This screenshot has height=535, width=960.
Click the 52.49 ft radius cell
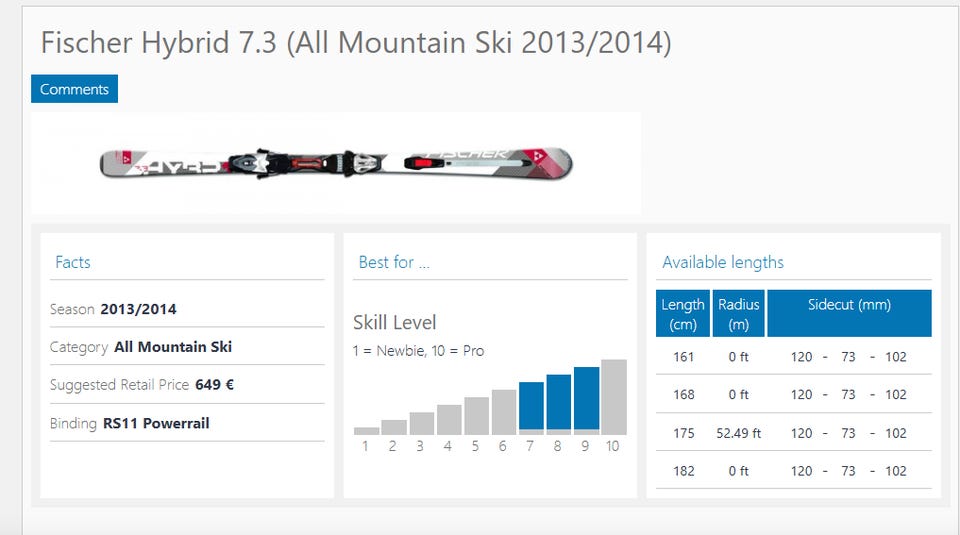739,433
